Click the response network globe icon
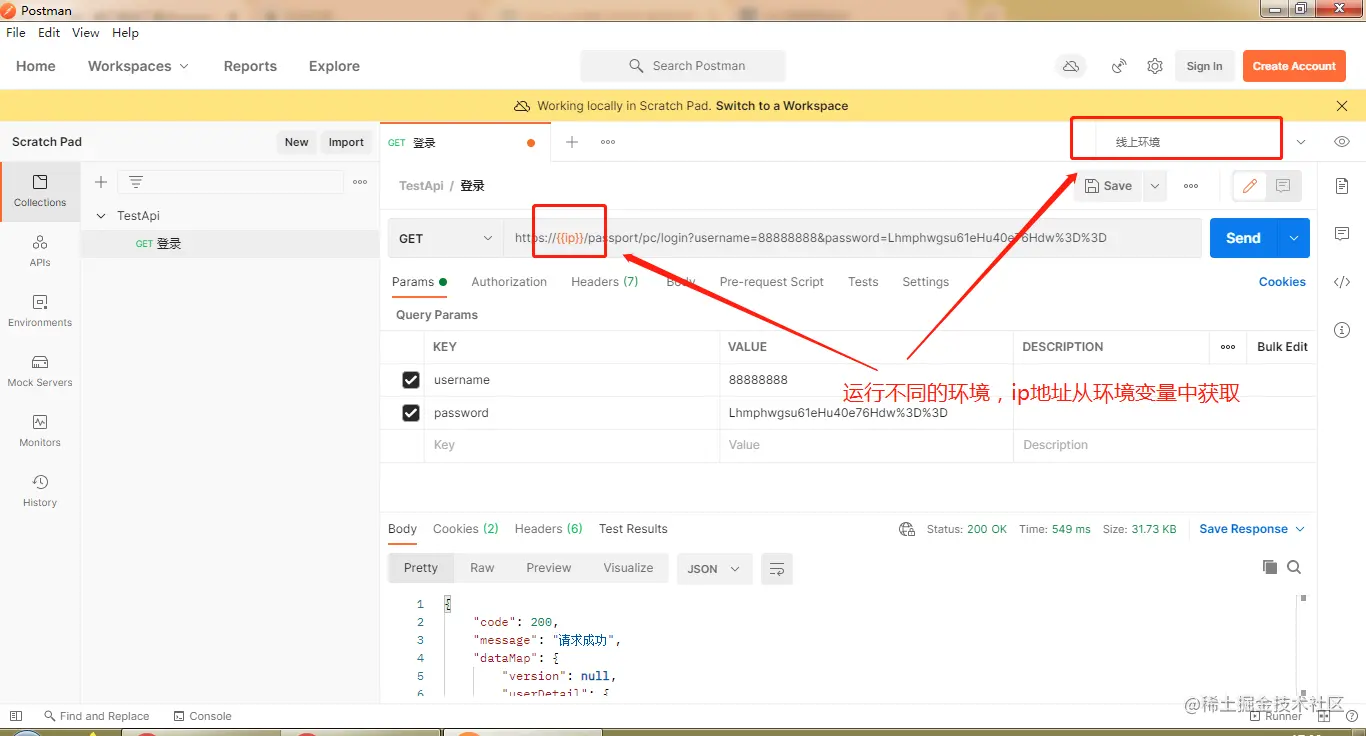 (907, 529)
